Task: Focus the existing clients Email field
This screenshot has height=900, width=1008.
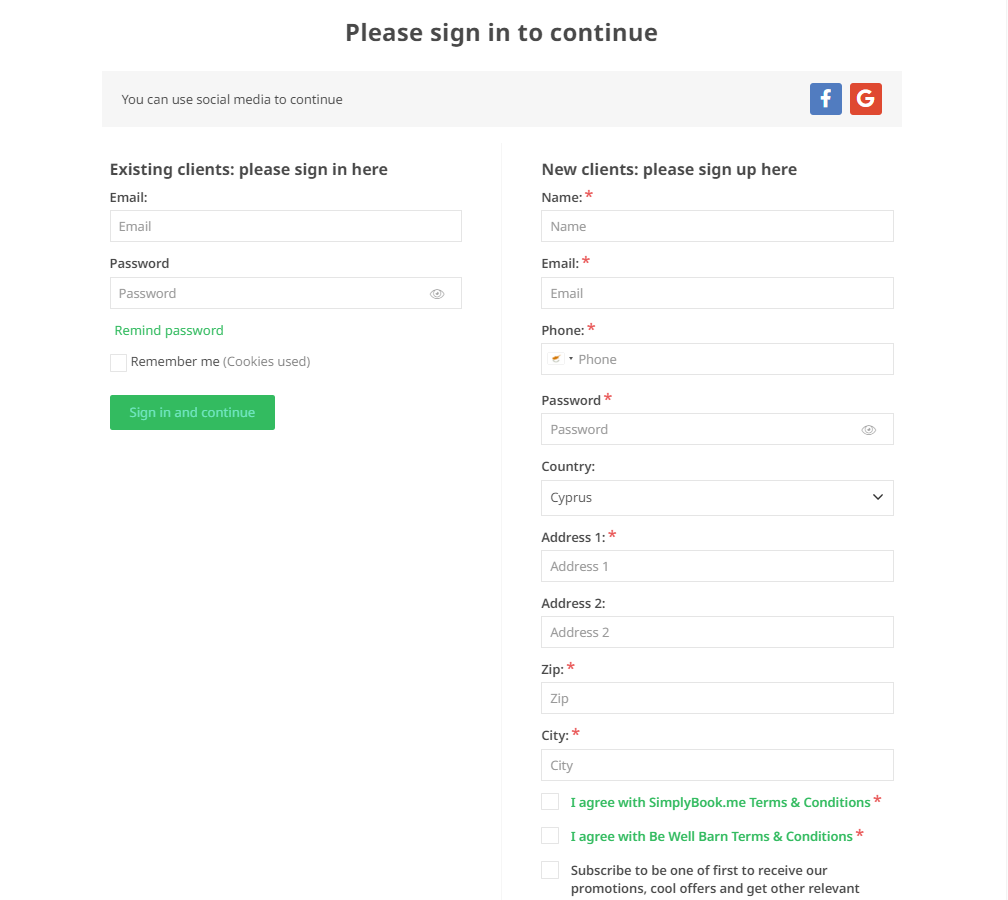Action: click(285, 226)
